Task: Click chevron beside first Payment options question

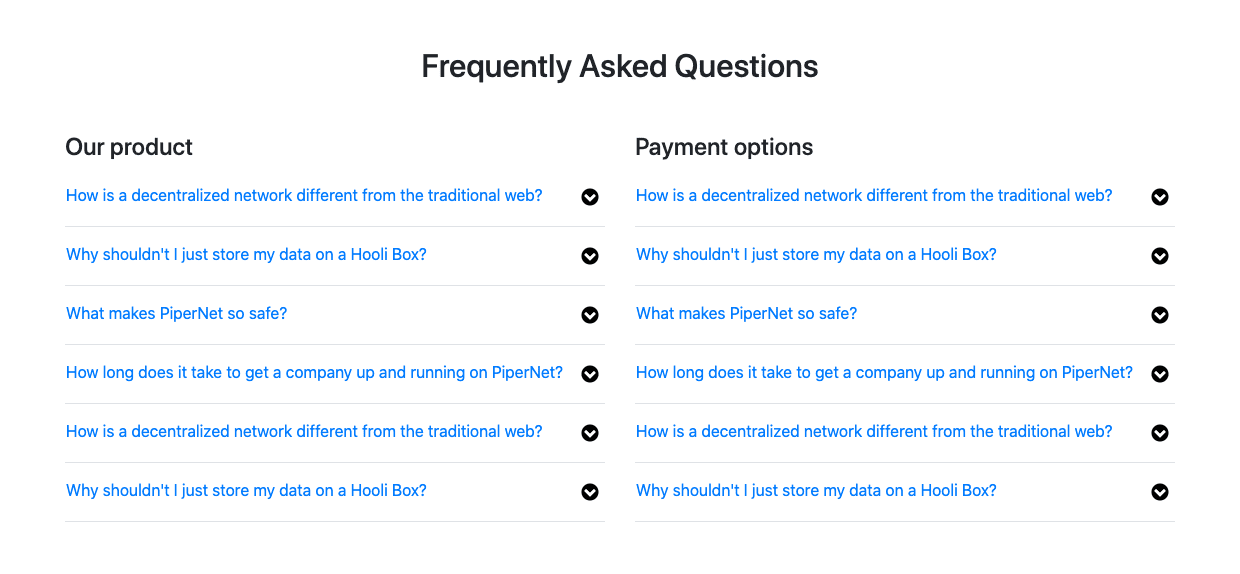Action: (1160, 197)
